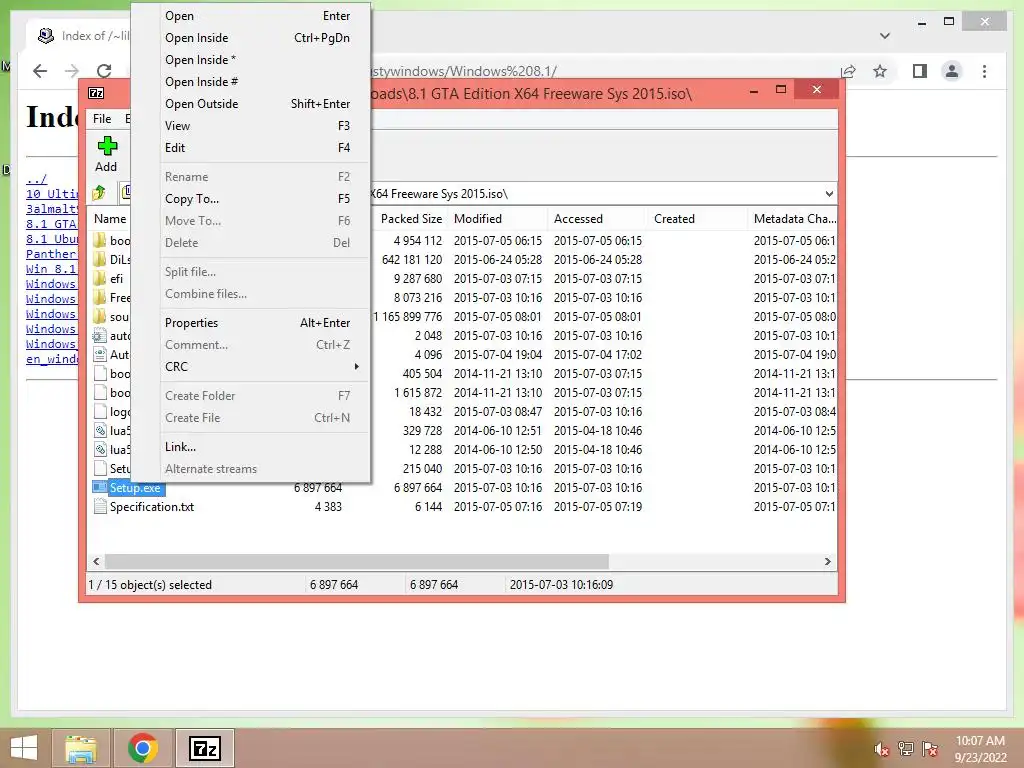Click the packed size 1 165 899 776
Image resolution: width=1024 pixels, height=768 pixels.
[407, 316]
